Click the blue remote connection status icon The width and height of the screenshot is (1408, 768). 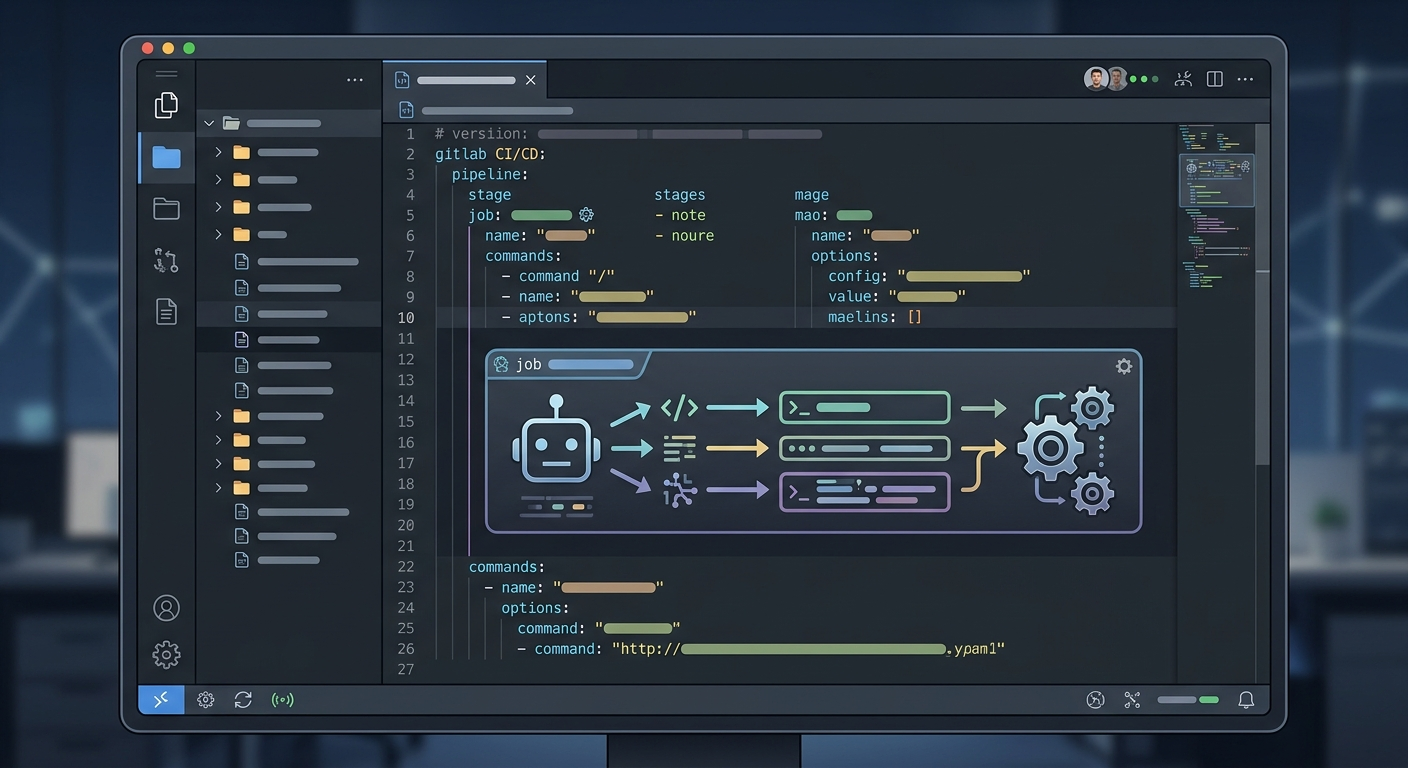161,700
